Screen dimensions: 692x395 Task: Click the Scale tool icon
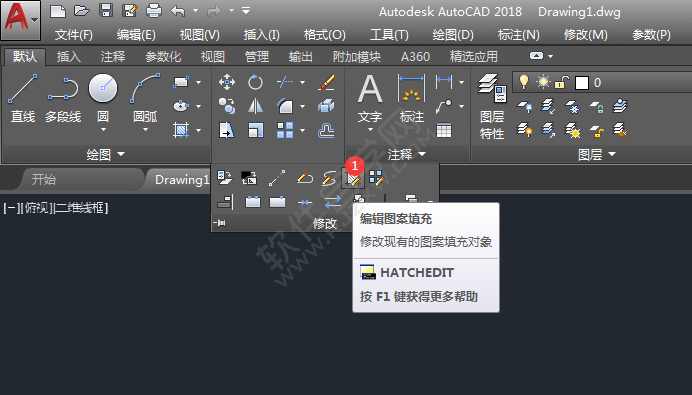click(255, 130)
